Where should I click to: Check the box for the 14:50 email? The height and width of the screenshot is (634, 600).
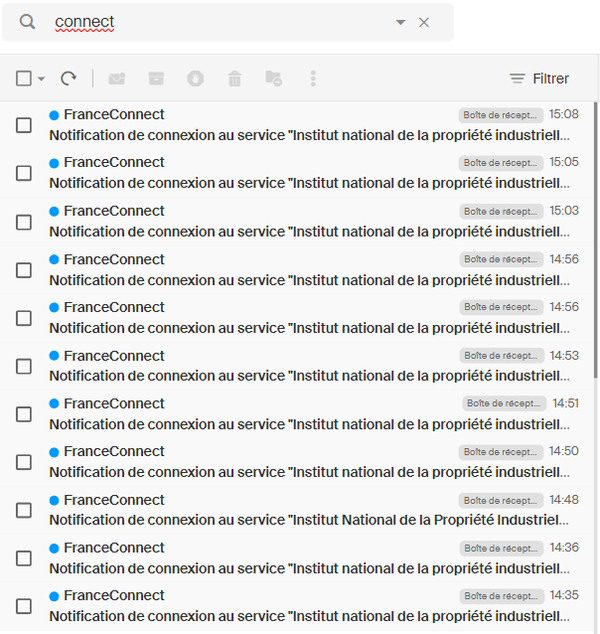(23, 462)
